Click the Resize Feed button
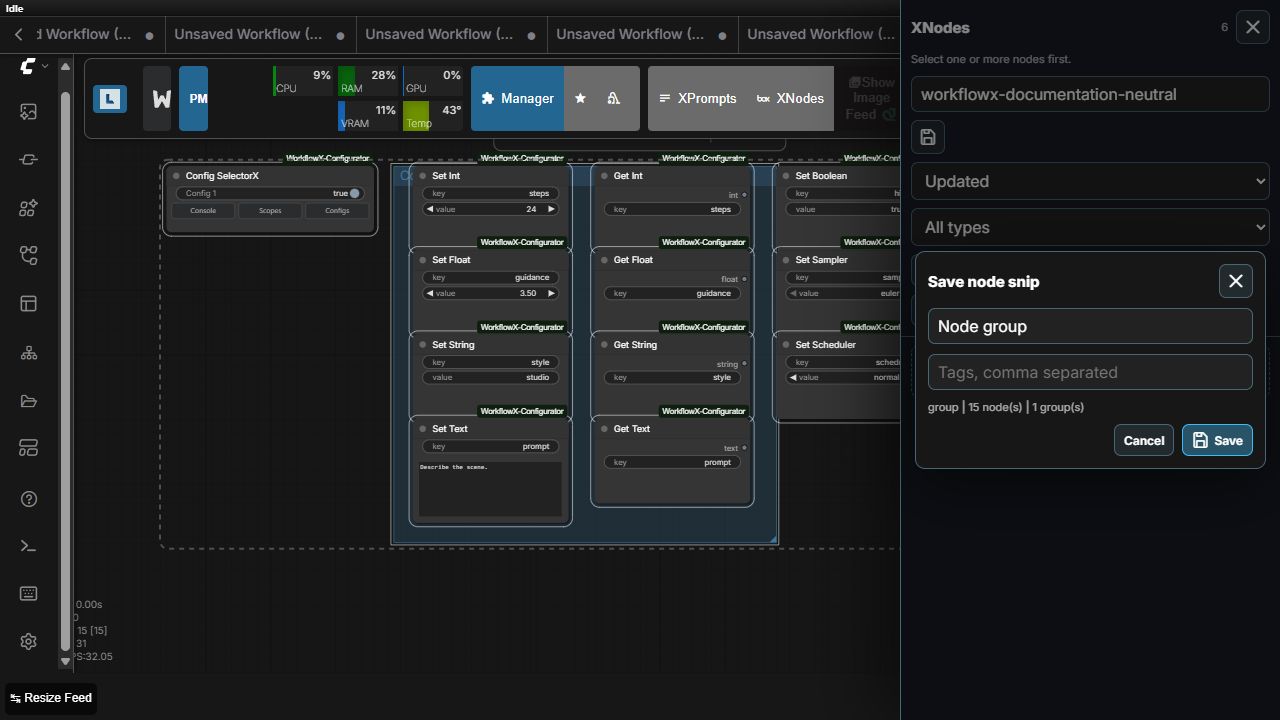Viewport: 1280px width, 720px height. coord(51,698)
